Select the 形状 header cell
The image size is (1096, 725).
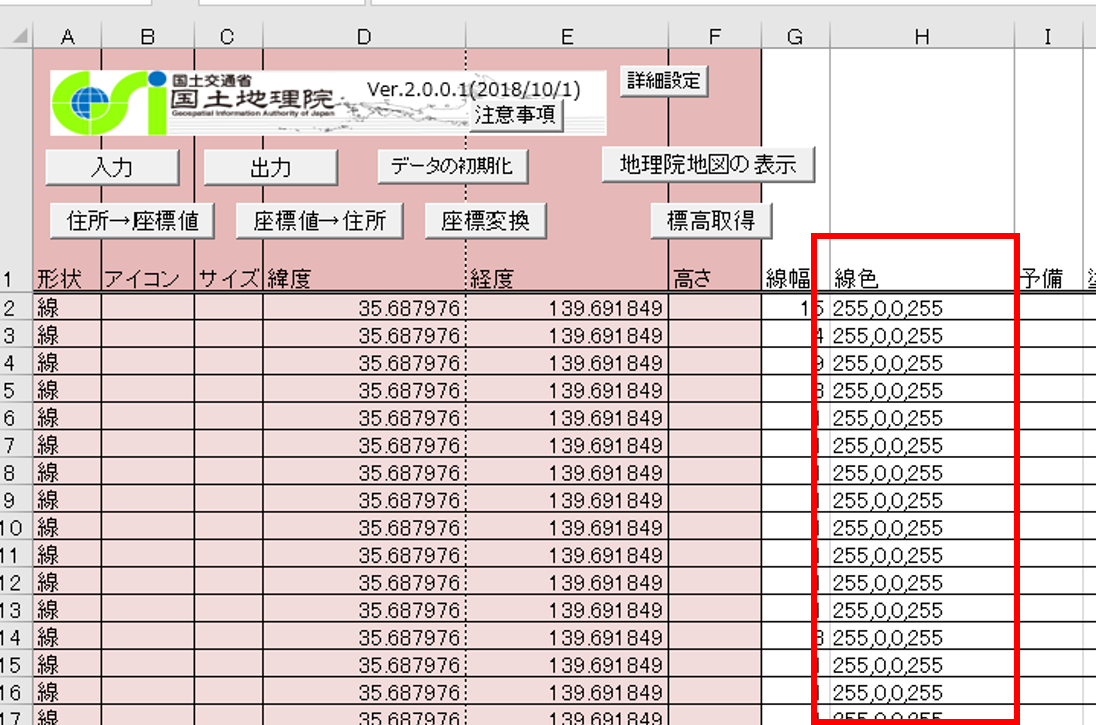(67, 279)
